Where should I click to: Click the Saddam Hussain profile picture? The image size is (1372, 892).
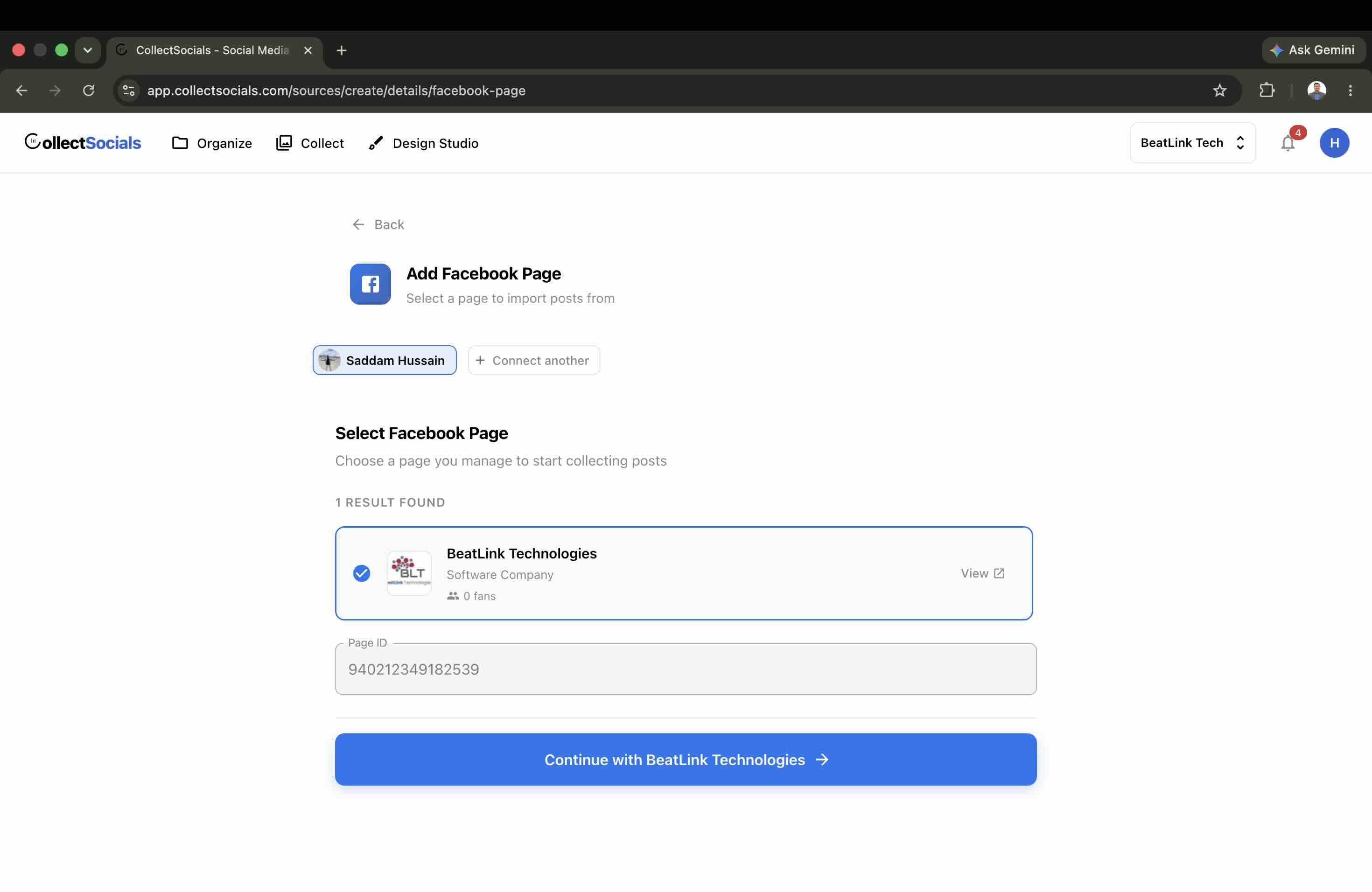coord(329,360)
